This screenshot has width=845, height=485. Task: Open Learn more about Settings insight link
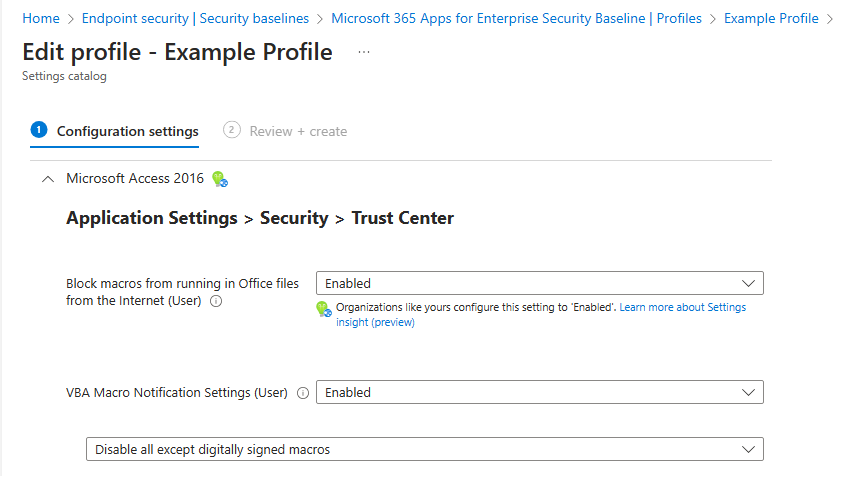coord(682,308)
